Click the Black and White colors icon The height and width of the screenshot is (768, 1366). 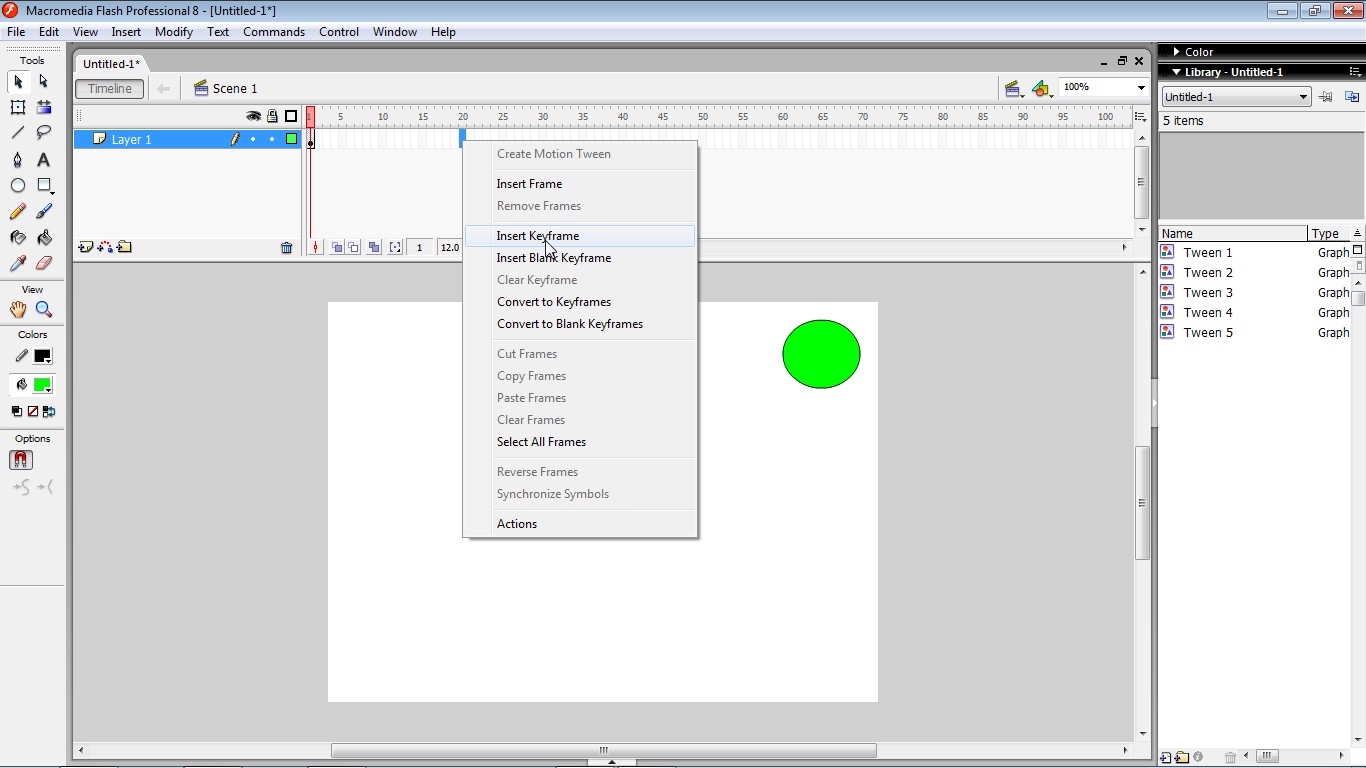tap(17, 411)
